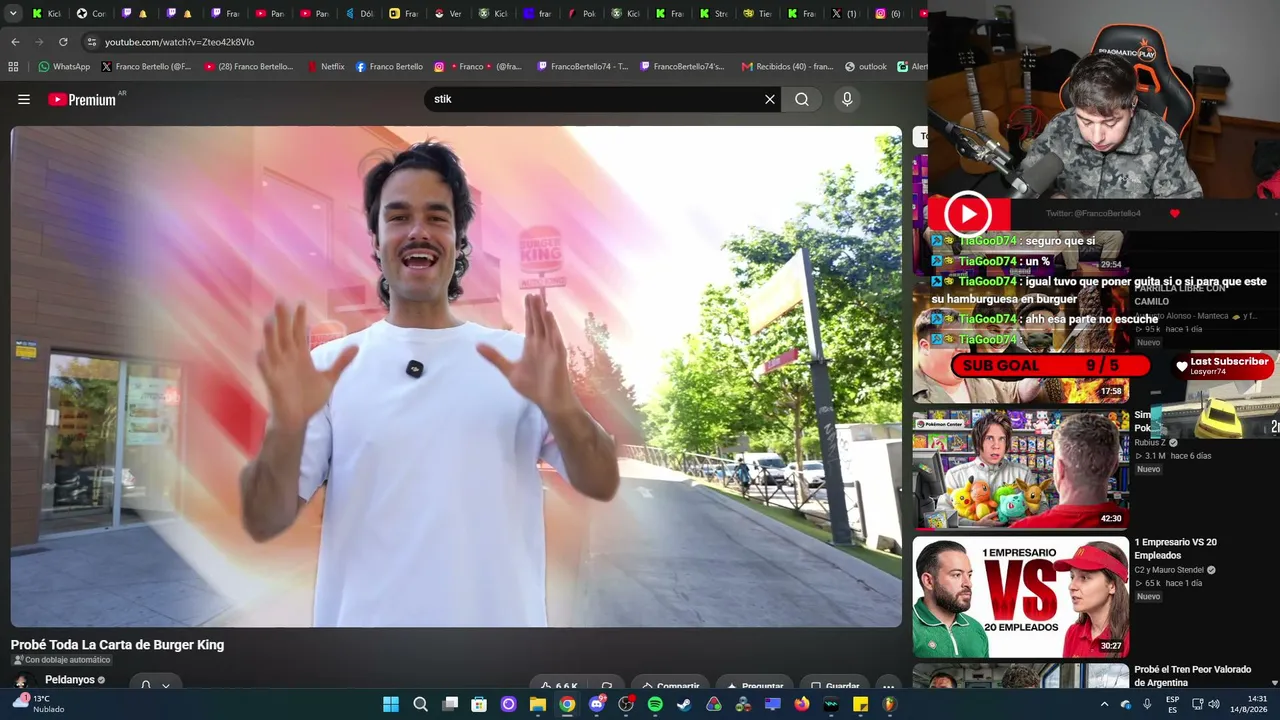Open the '1 Empresario VS 20 Empleados' thumbnail
Screen dimensions: 1280x720
click(x=1021, y=597)
